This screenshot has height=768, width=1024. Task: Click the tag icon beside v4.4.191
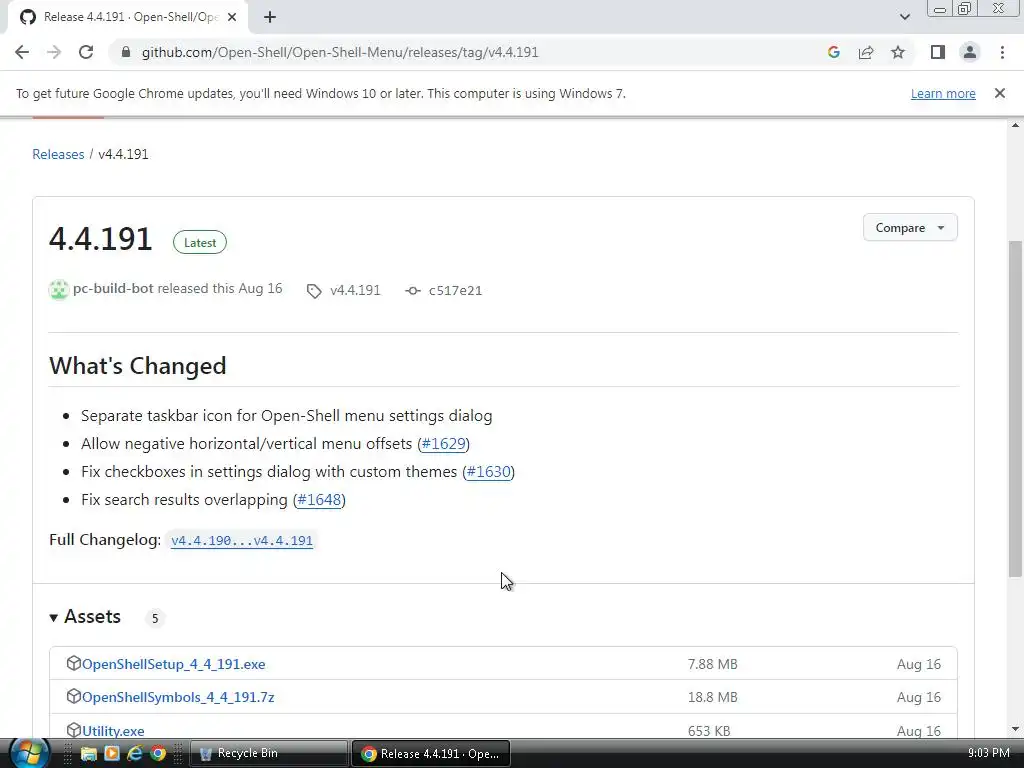pos(314,291)
